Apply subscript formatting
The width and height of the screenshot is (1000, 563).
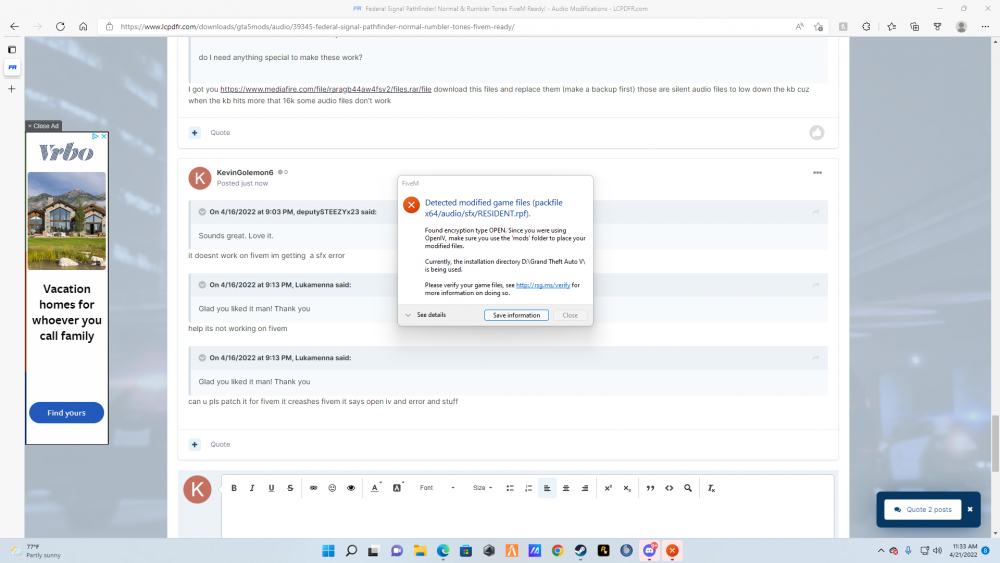[x=627, y=488]
